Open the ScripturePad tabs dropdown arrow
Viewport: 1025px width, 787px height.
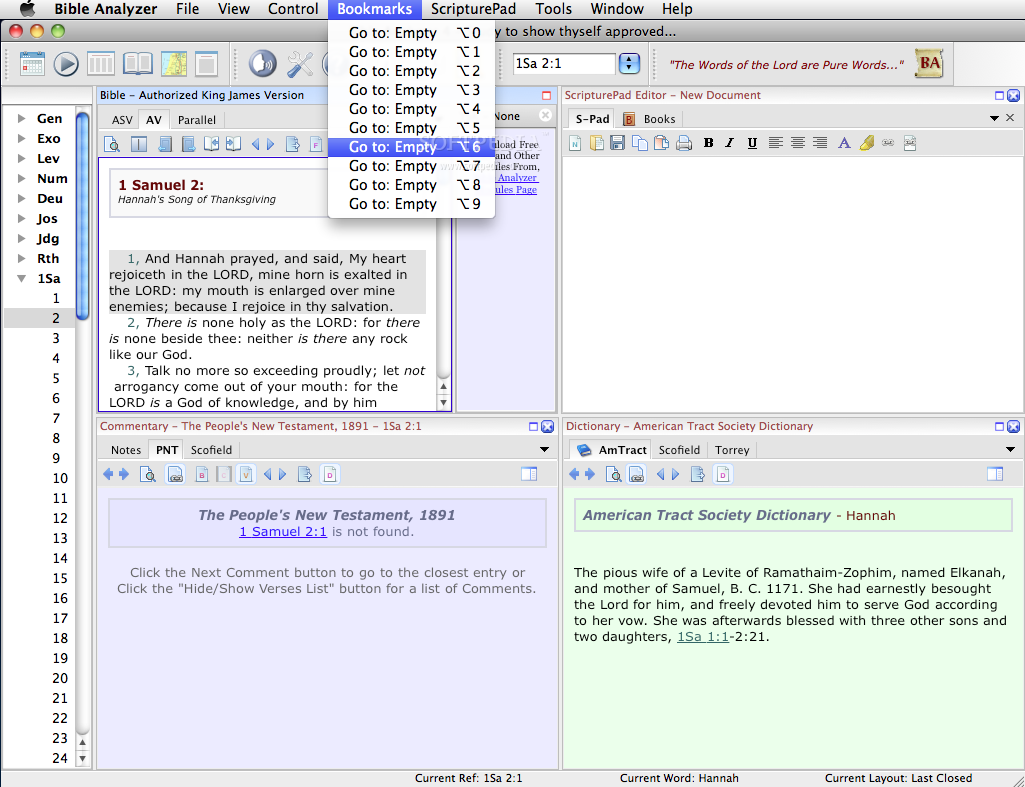pos(994,118)
